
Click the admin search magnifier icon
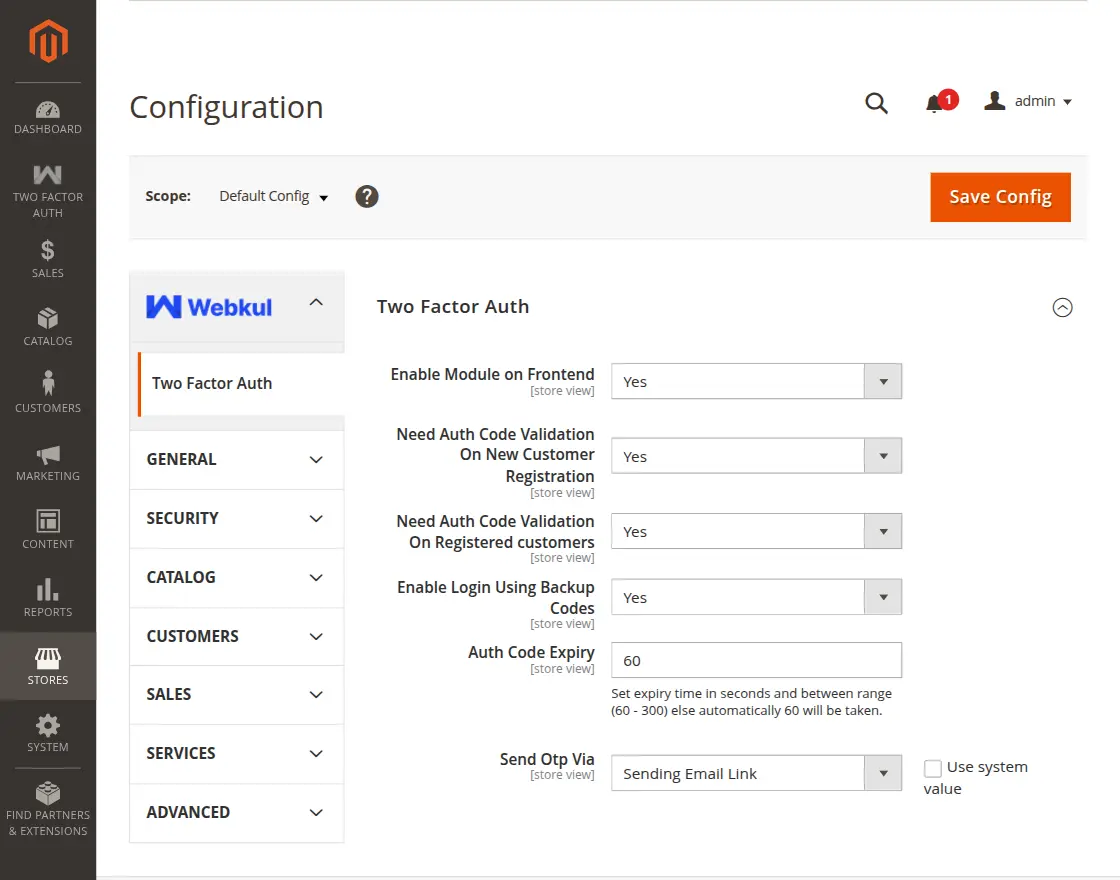coord(876,102)
